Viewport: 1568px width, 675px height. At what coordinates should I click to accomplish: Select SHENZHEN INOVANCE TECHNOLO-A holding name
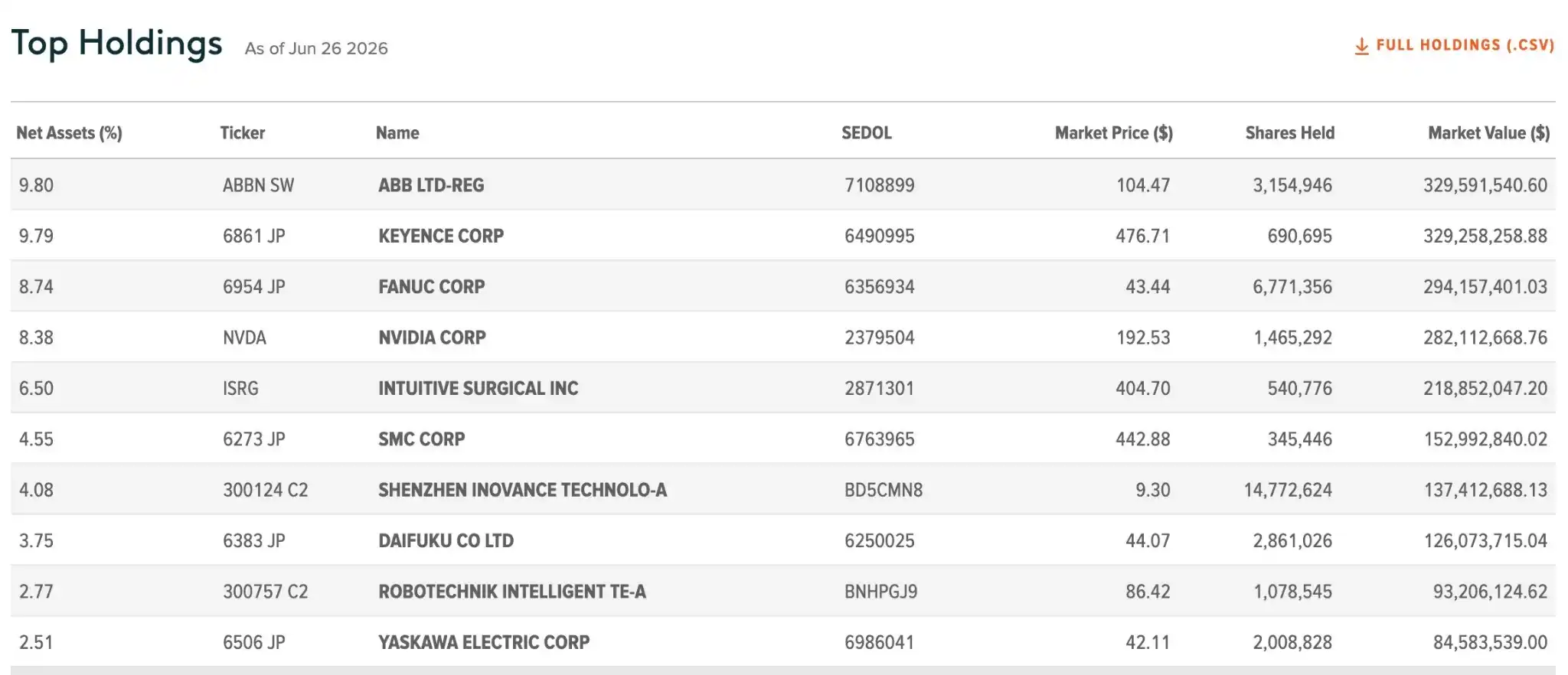pyautogui.click(x=523, y=490)
